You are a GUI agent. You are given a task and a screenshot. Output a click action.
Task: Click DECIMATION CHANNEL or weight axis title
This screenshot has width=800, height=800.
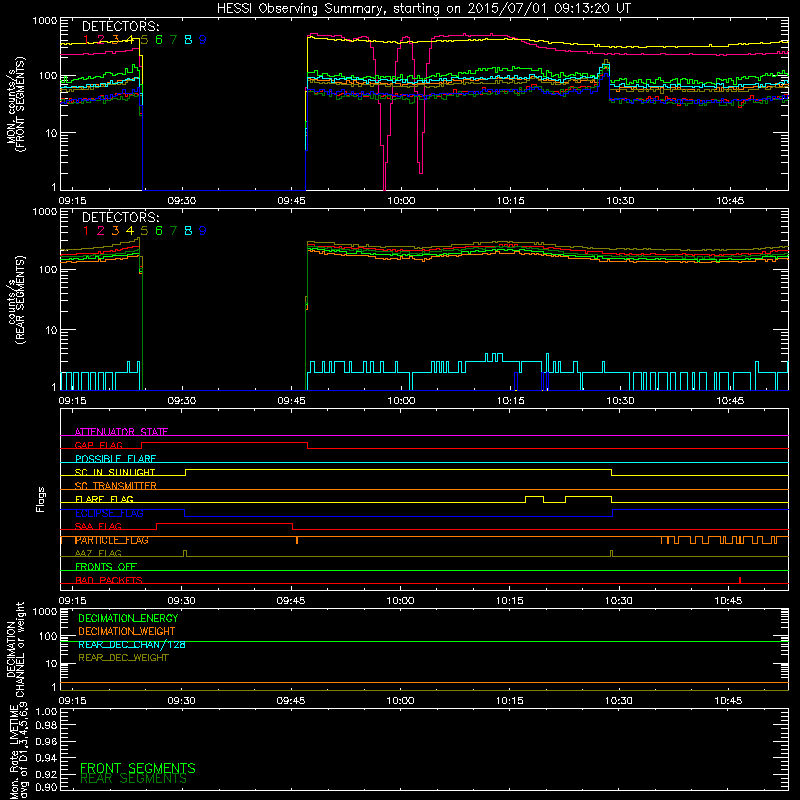tap(15, 649)
